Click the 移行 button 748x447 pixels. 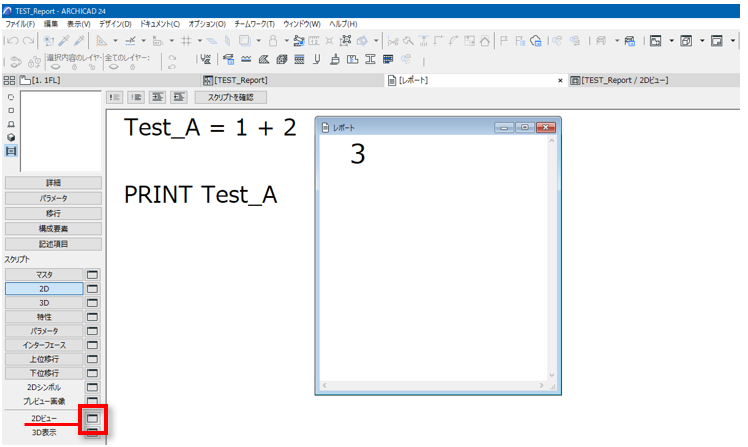coord(53,213)
